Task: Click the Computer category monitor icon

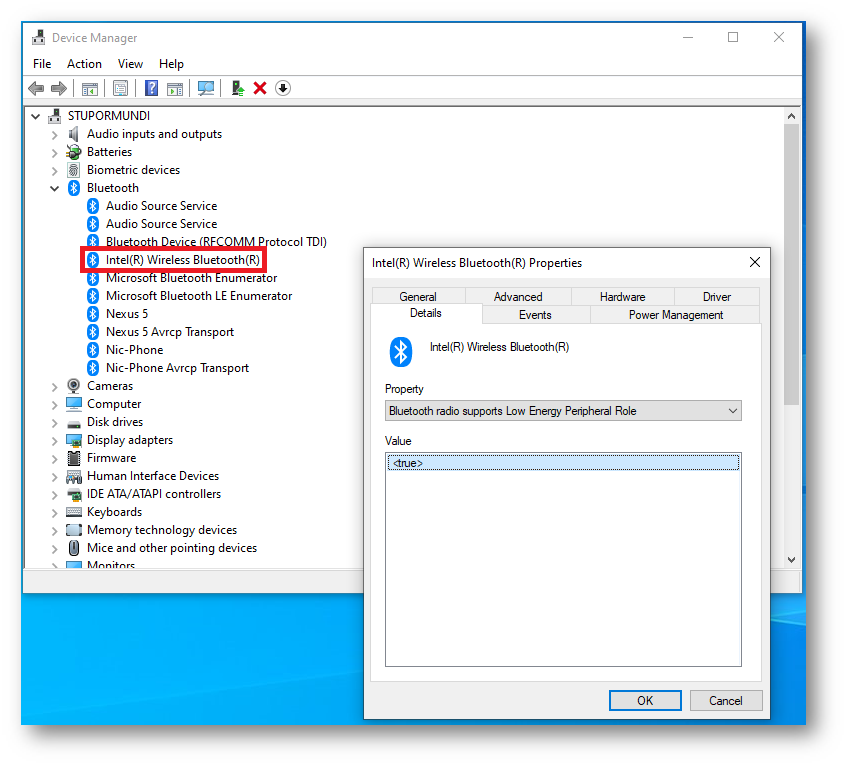Action: [74, 404]
